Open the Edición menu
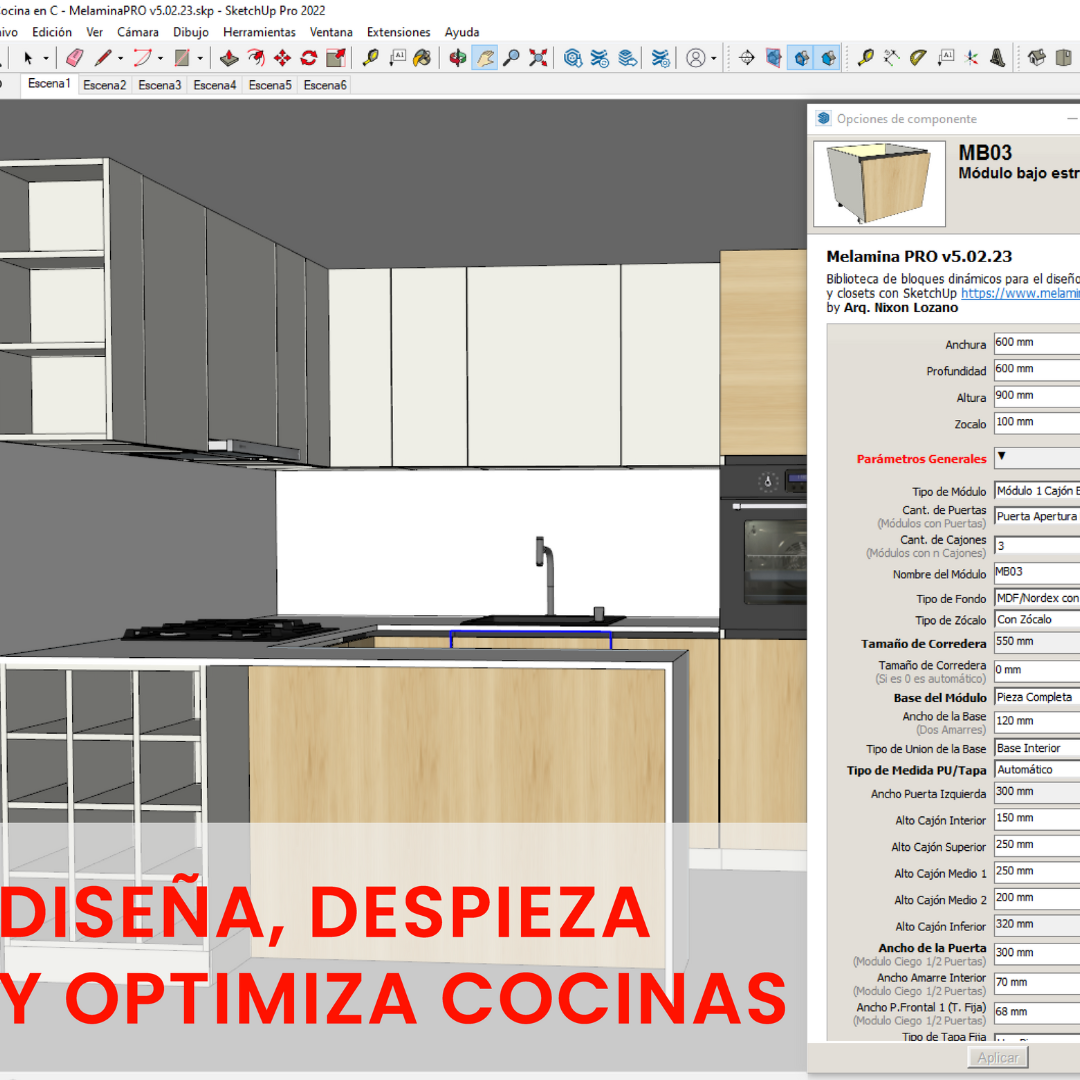The height and width of the screenshot is (1080, 1080). (52, 32)
